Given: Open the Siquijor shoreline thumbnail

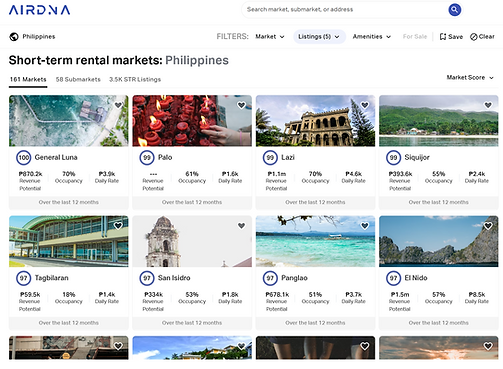Looking at the screenshot, I should point(439,121).
